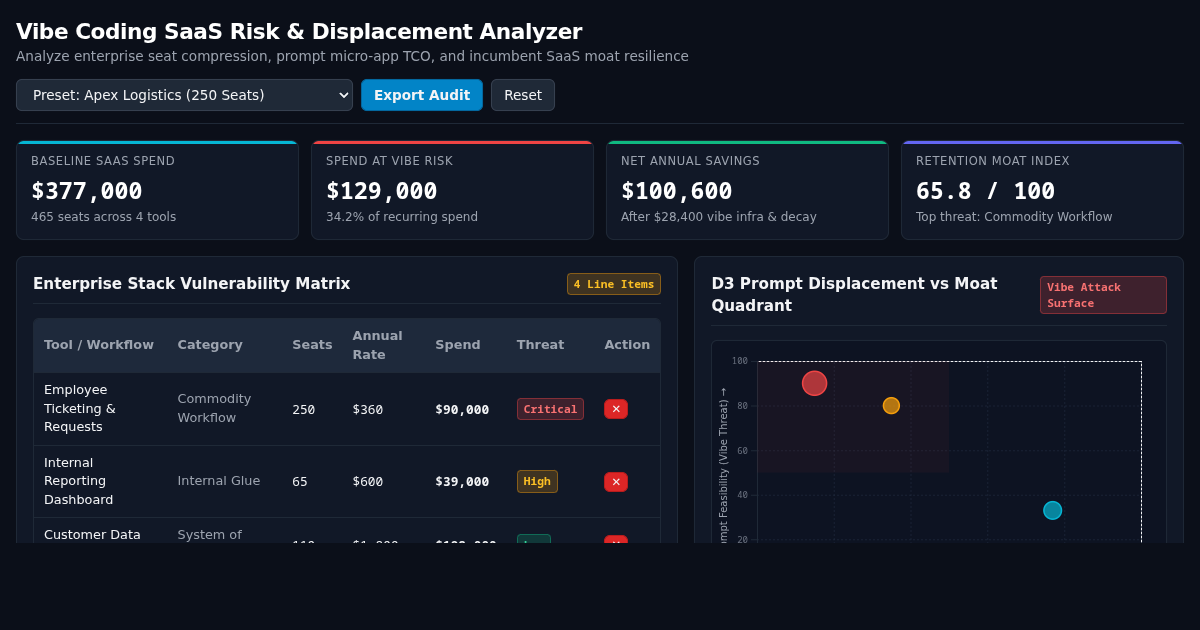Click the Baseline SaaS Spend card
Viewport: 1200px width, 630px height.
click(157, 190)
